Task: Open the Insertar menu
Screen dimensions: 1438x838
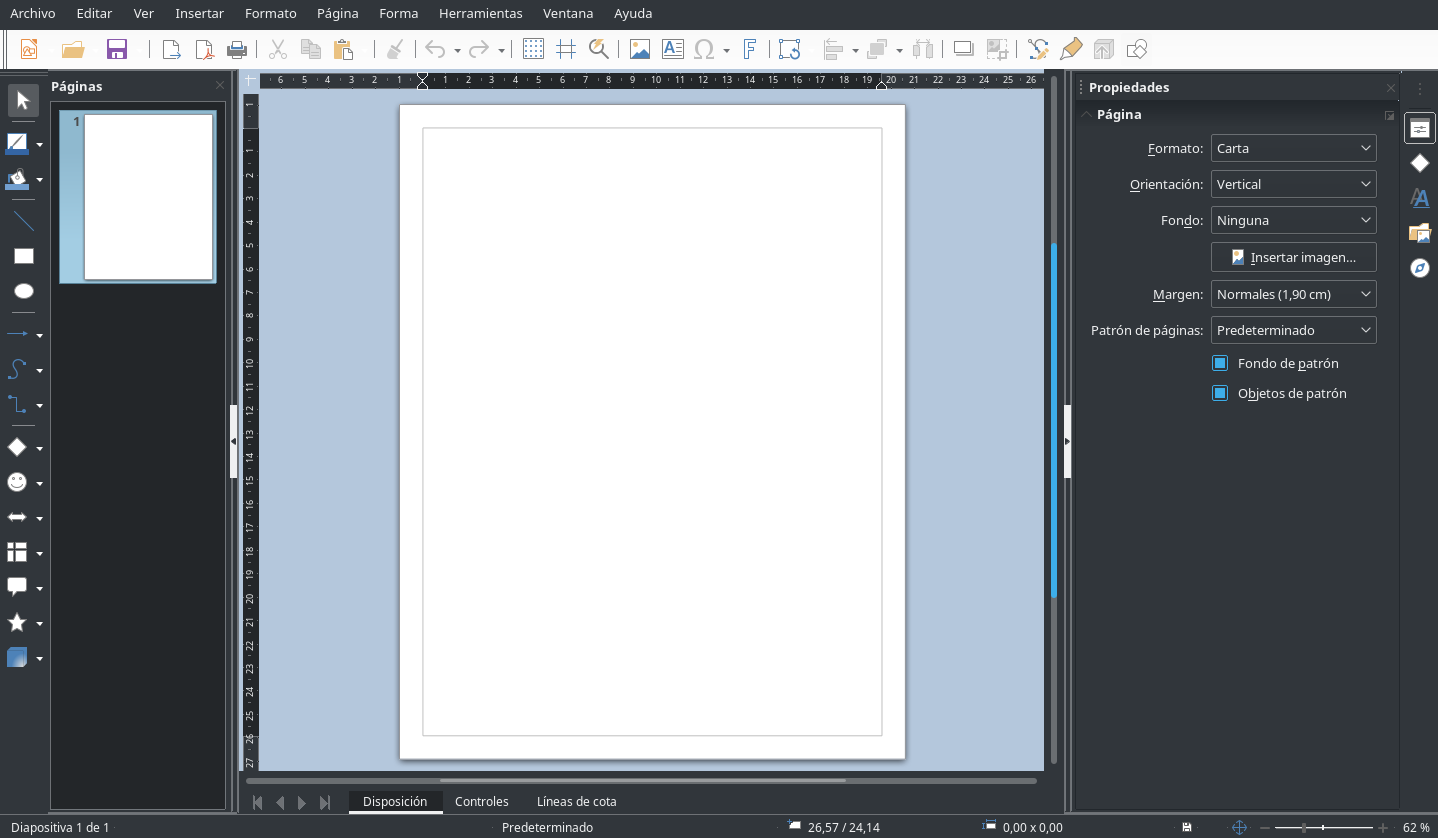Action: point(198,13)
